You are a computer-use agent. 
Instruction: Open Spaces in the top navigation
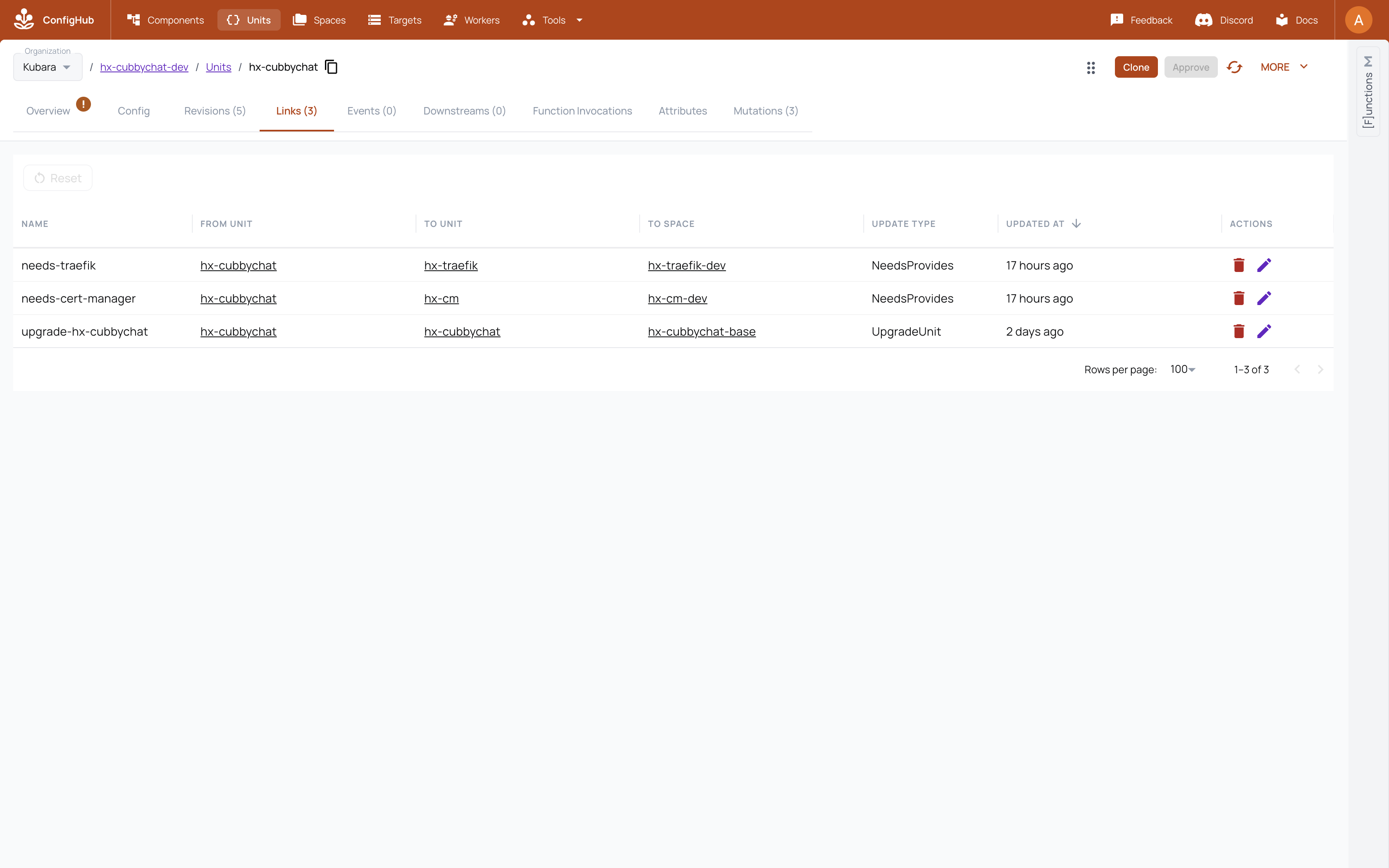tap(319, 20)
